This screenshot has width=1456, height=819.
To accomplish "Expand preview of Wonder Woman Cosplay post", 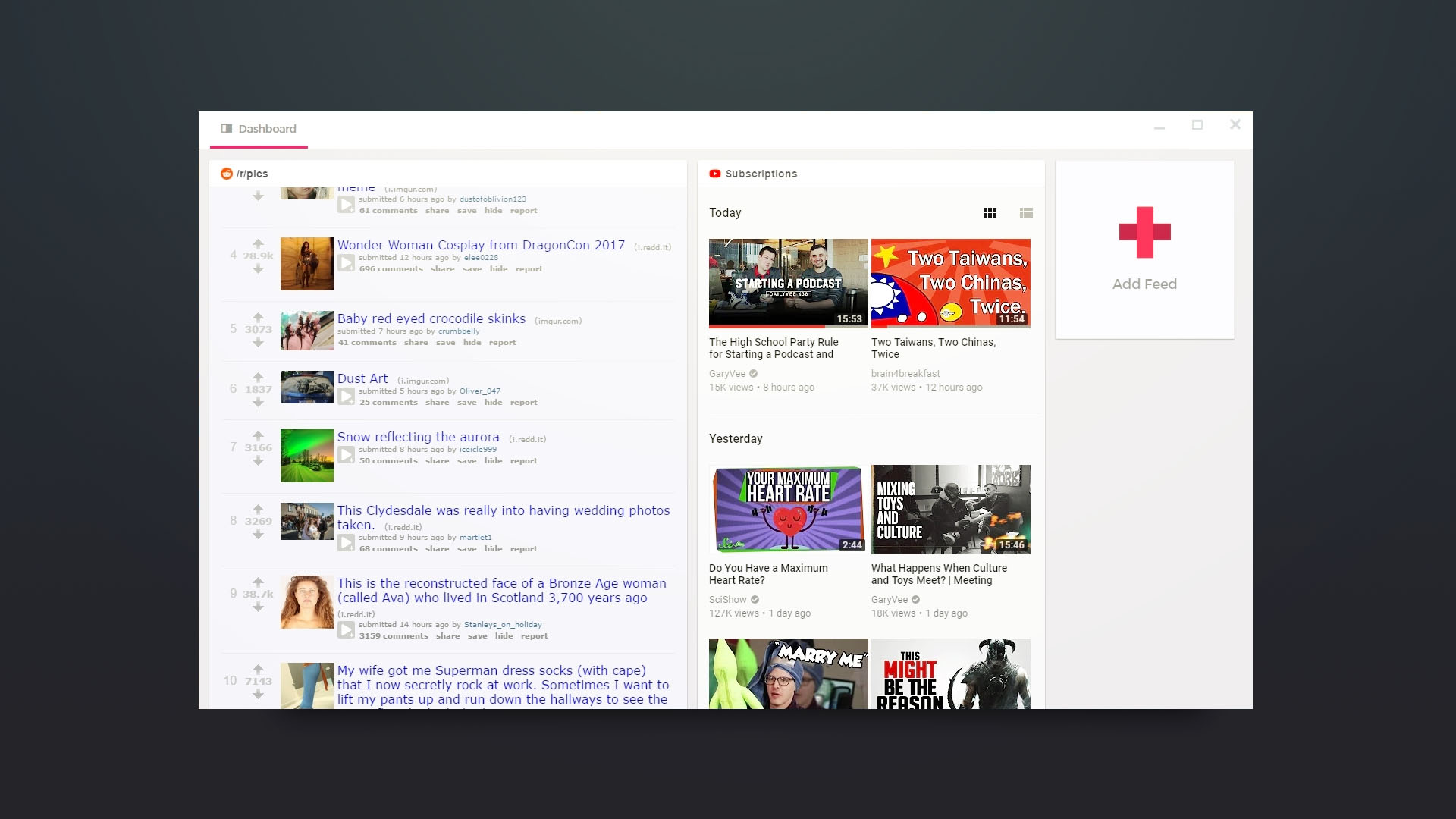I will (x=346, y=263).
